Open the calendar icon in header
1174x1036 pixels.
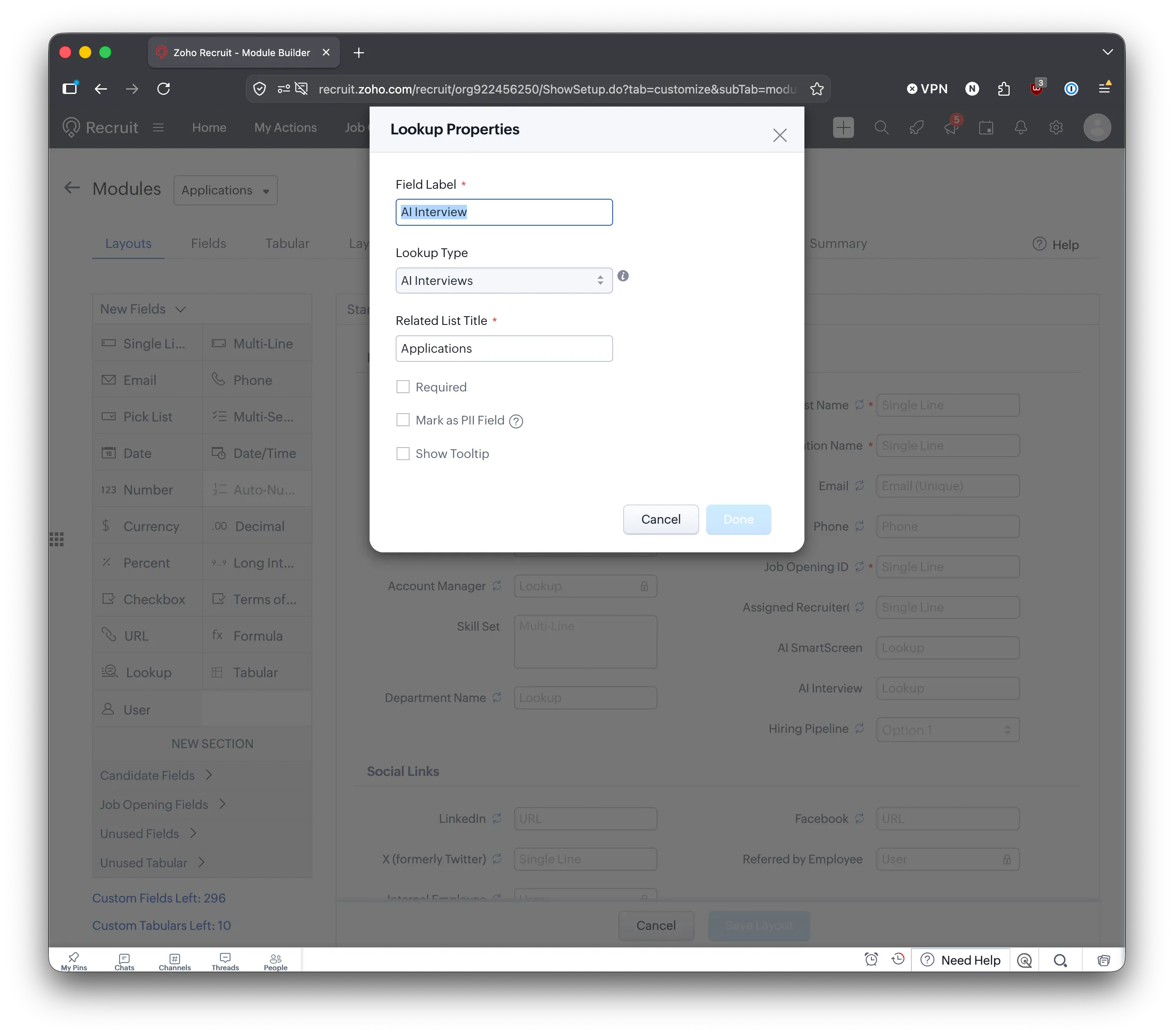pyautogui.click(x=986, y=127)
